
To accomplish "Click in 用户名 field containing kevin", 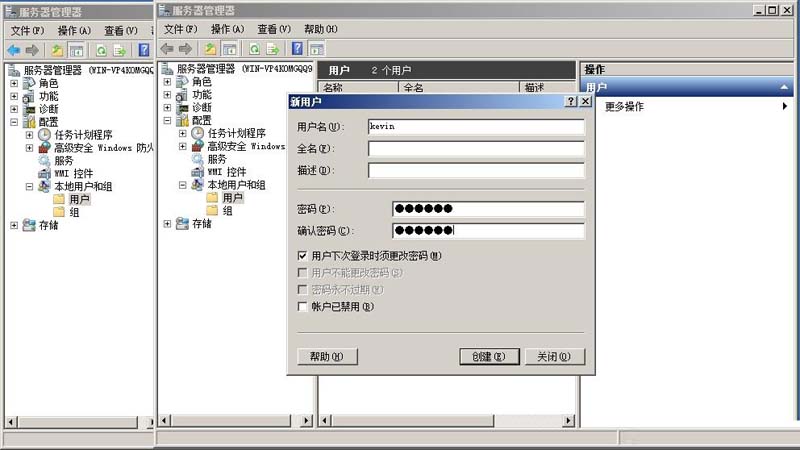I will 476,127.
